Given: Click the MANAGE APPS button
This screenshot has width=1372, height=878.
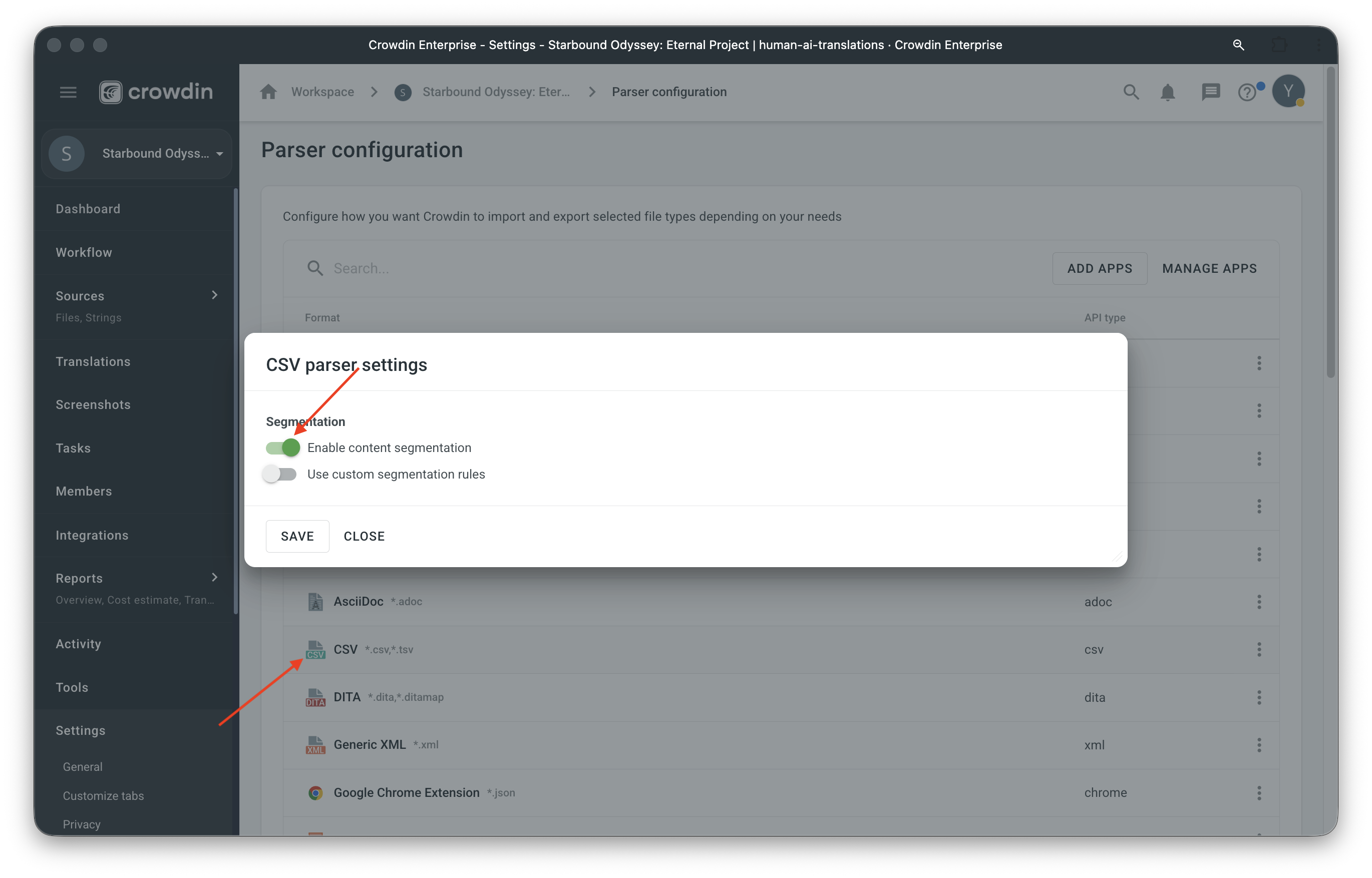Looking at the screenshot, I should [1209, 268].
